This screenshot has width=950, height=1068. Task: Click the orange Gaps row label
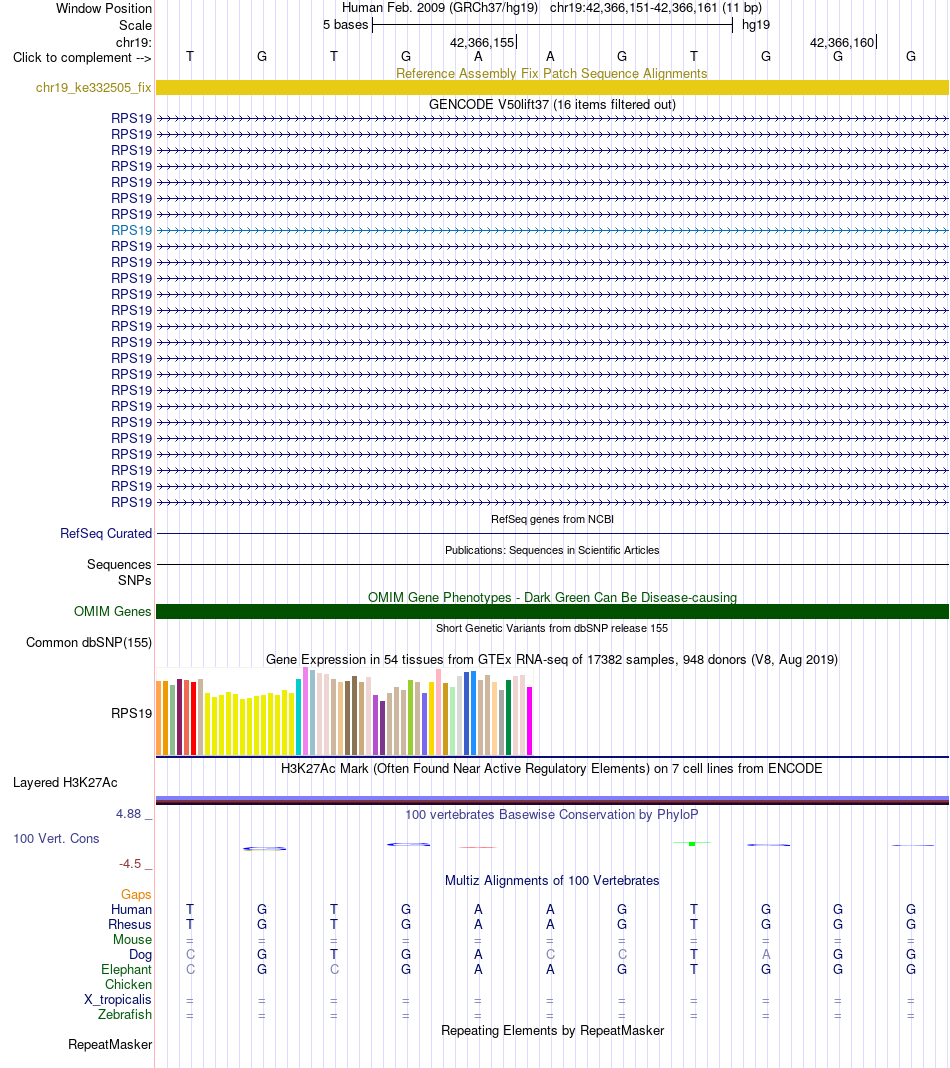(x=136, y=894)
